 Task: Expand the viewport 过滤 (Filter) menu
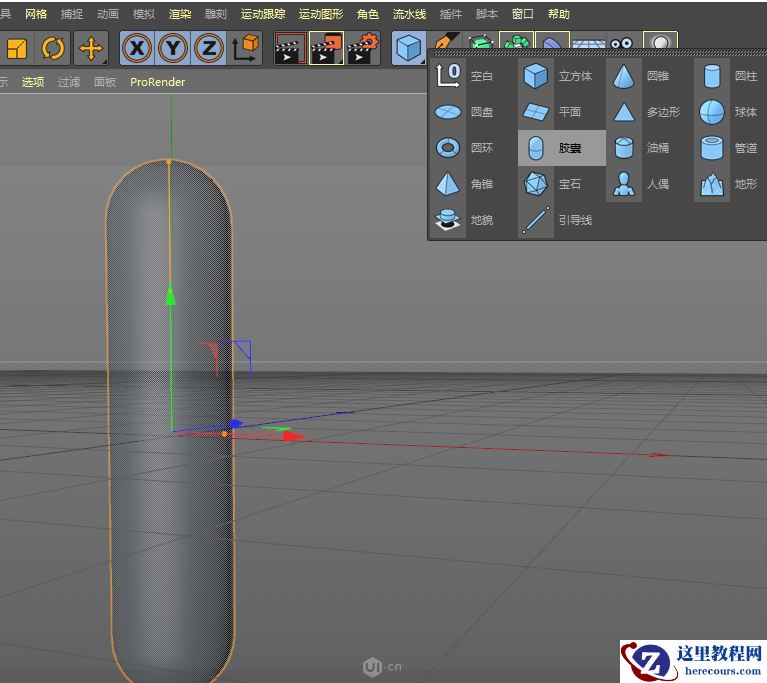click(68, 82)
